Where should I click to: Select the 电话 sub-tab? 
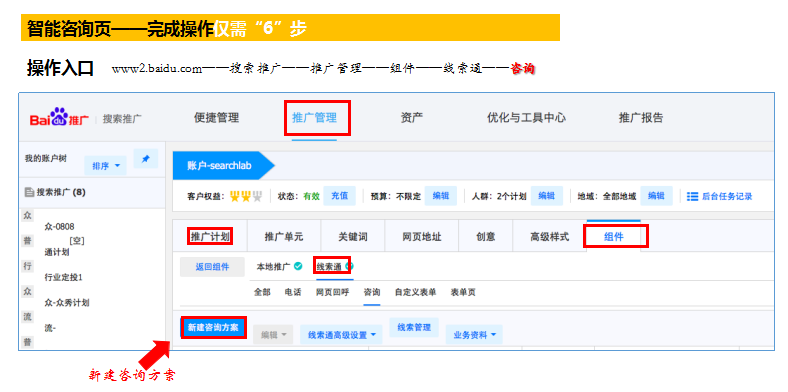coord(292,292)
